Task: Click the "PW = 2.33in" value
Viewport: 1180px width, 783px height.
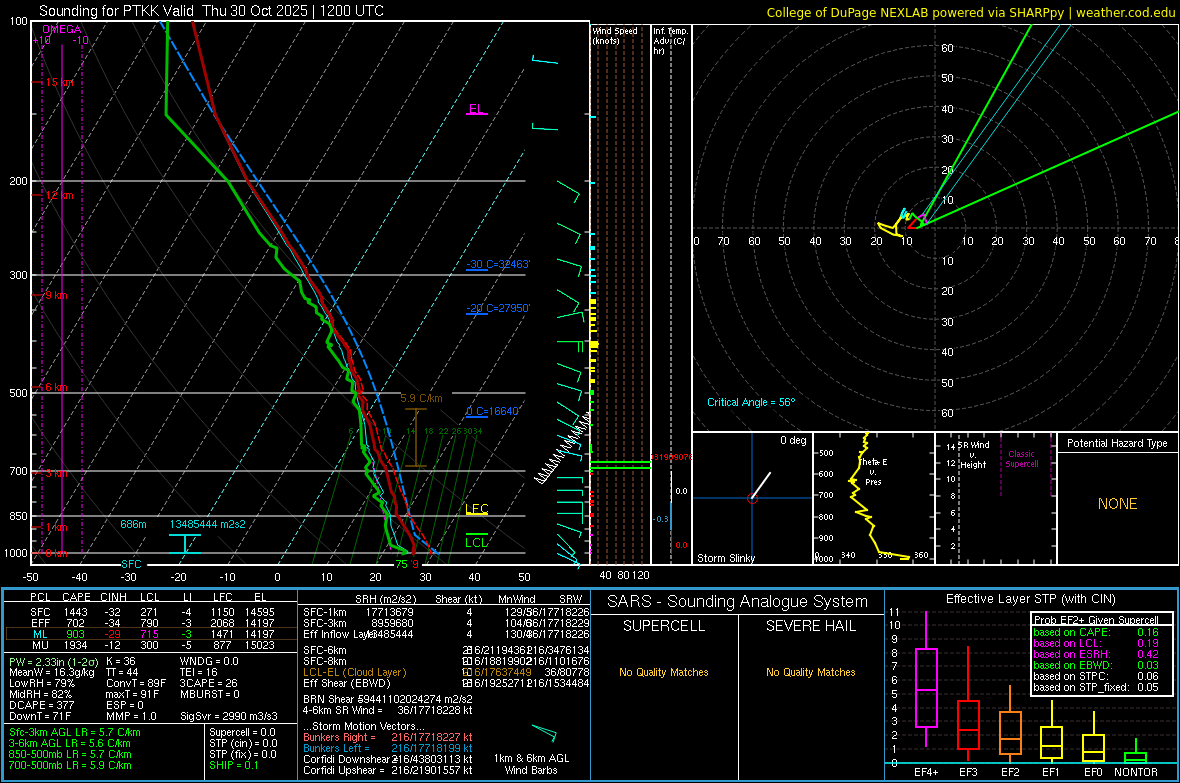Action: click(51, 661)
